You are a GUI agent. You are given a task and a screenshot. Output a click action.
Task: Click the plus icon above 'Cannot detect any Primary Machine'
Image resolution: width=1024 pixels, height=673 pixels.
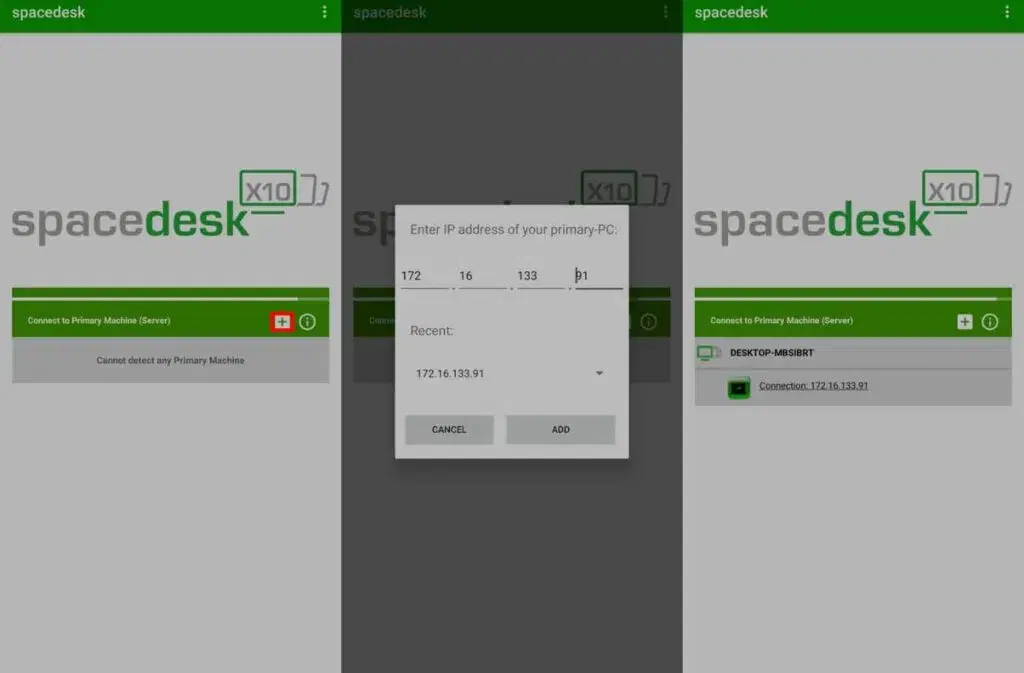point(281,322)
